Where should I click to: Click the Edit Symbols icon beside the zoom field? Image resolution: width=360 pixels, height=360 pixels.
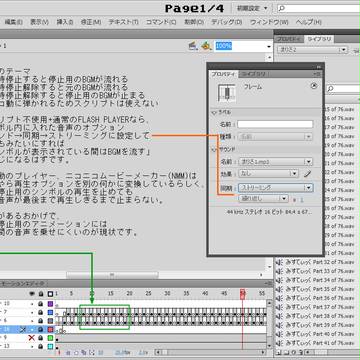[206, 46]
